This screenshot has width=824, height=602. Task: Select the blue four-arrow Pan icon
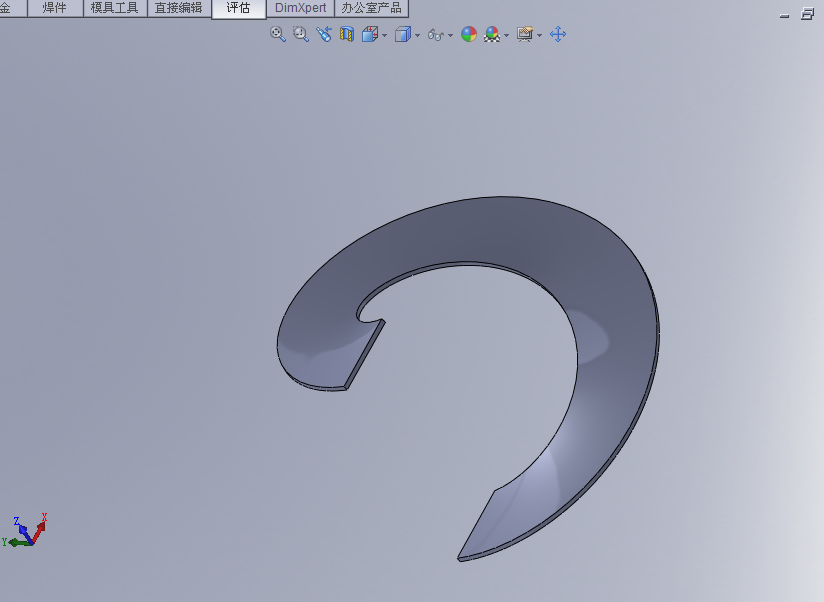pyautogui.click(x=558, y=34)
